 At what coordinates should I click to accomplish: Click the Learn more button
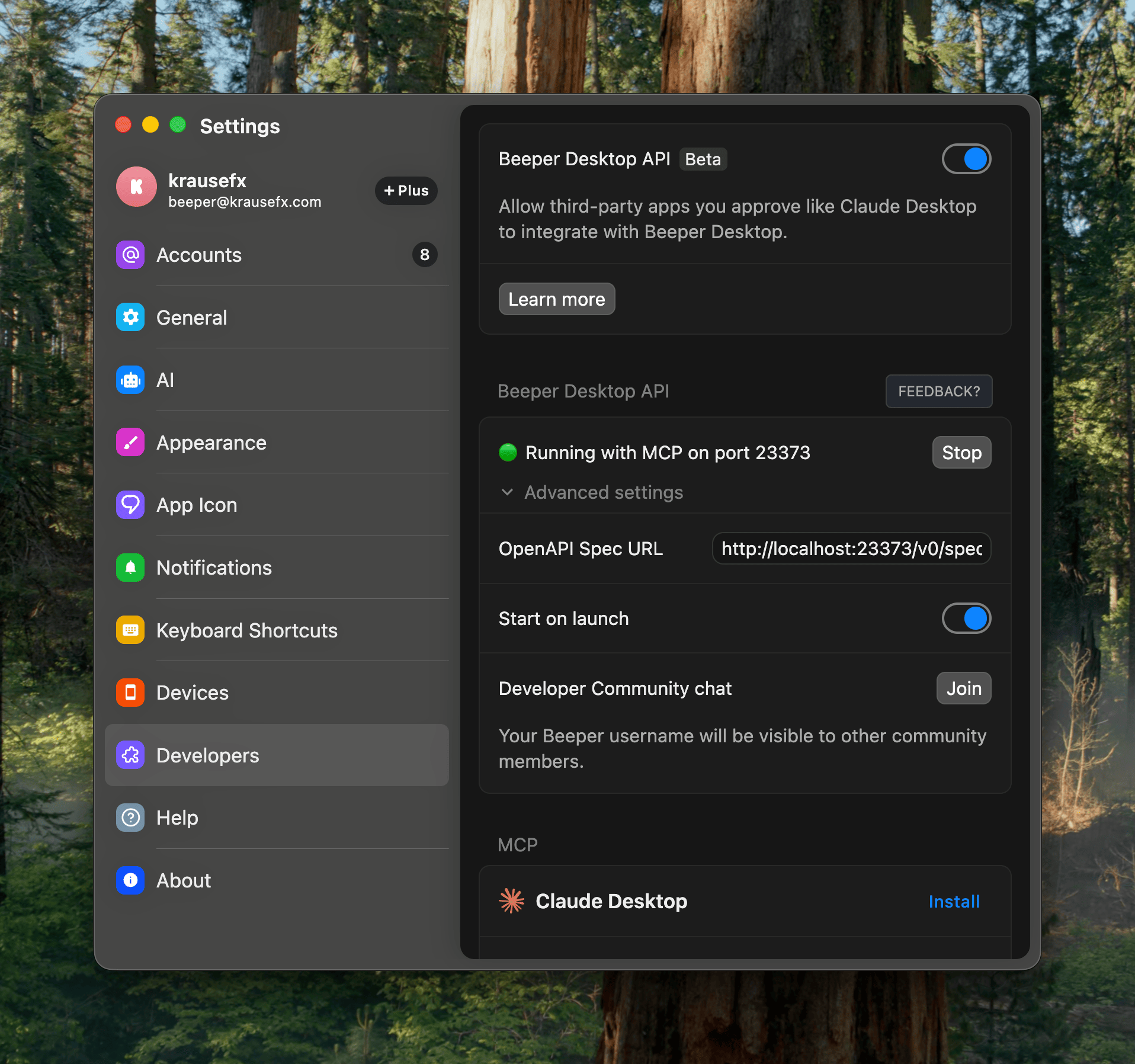(557, 299)
